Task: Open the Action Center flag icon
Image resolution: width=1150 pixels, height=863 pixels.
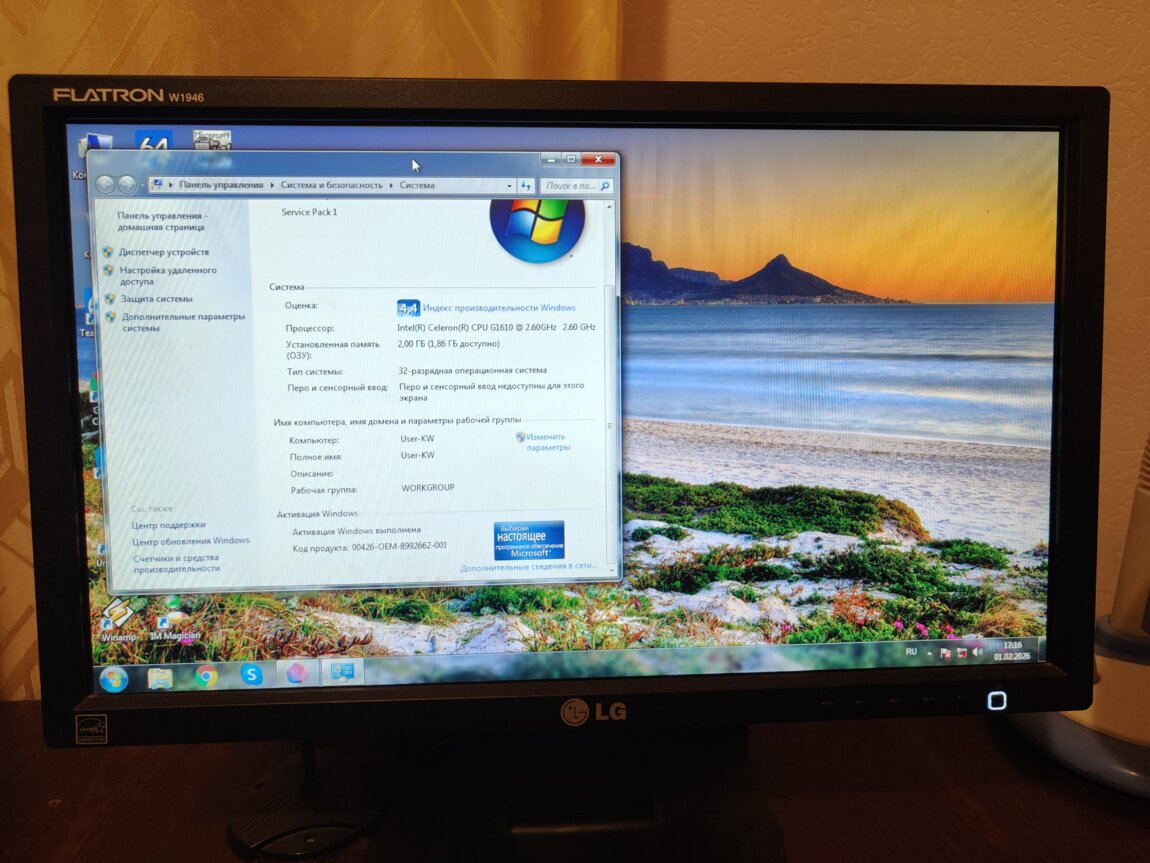Action: 945,653
